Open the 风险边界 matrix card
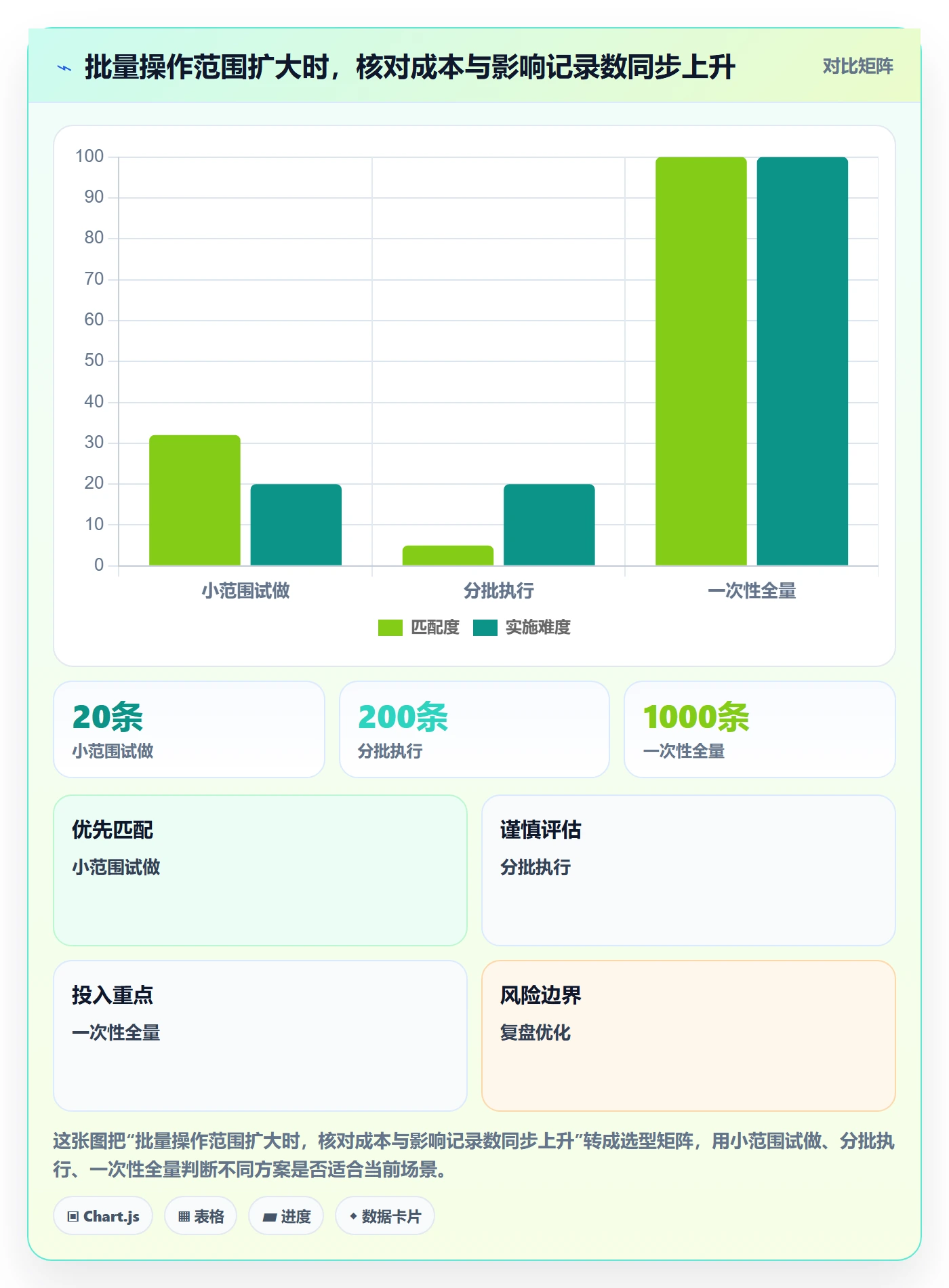This screenshot has width=949, height=1288. point(689,1036)
